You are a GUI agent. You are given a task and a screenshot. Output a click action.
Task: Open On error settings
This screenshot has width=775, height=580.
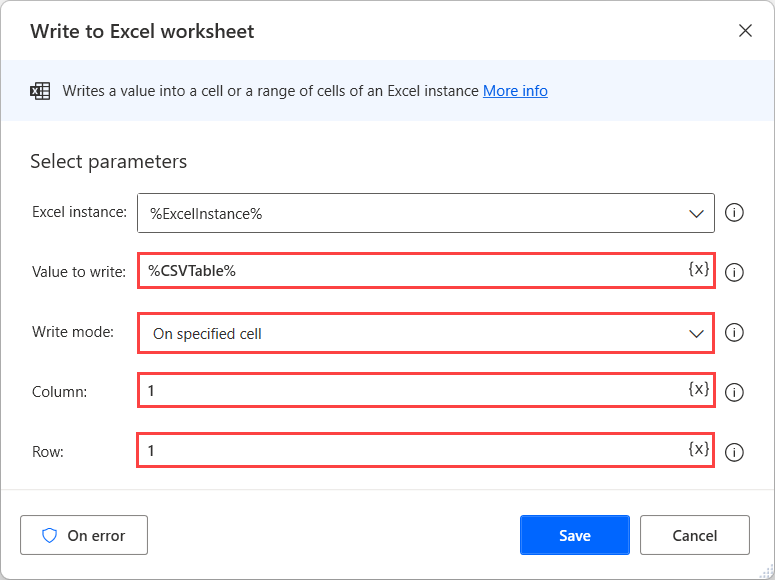(84, 535)
